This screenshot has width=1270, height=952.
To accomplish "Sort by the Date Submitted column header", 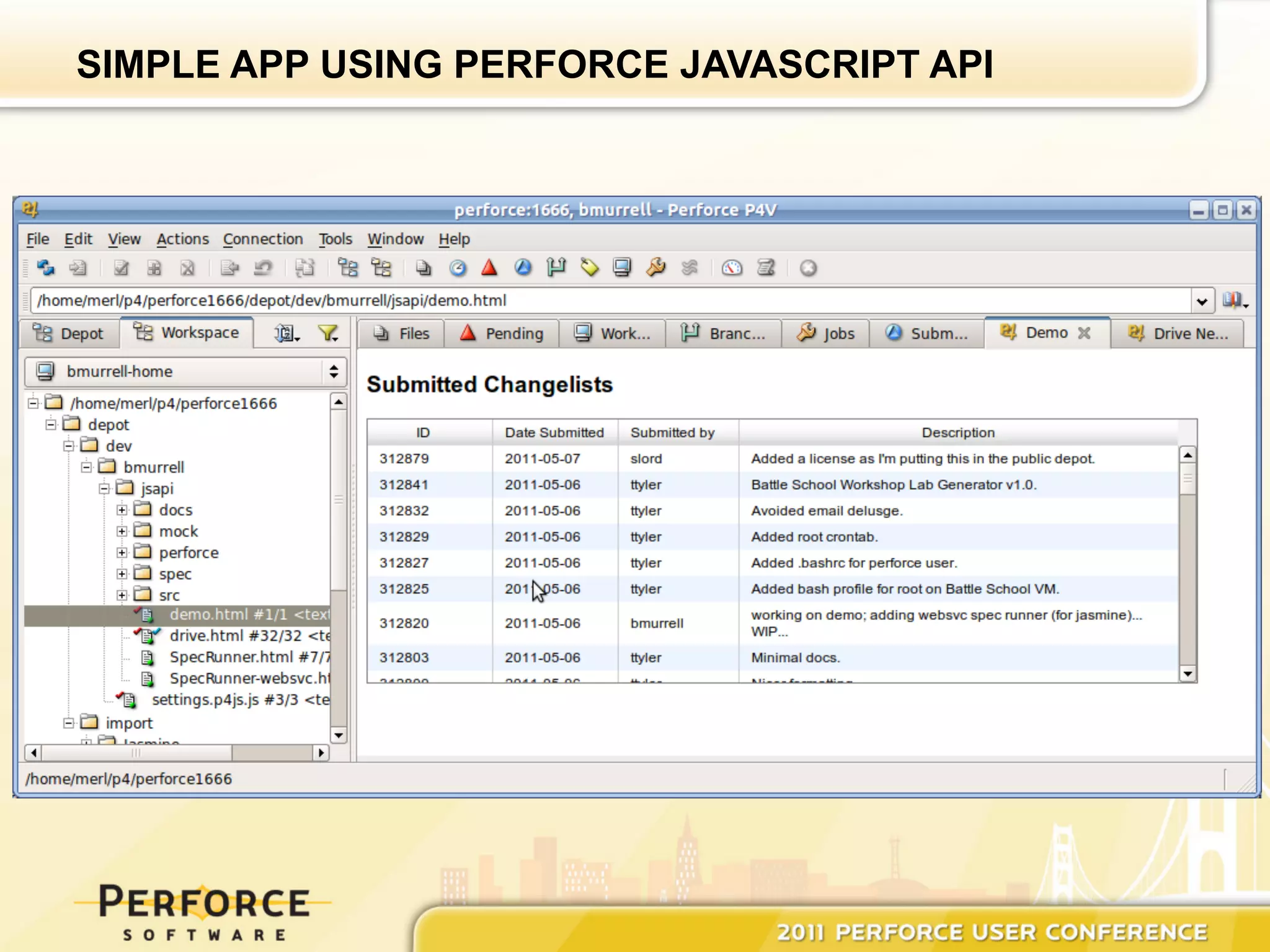I will click(554, 433).
